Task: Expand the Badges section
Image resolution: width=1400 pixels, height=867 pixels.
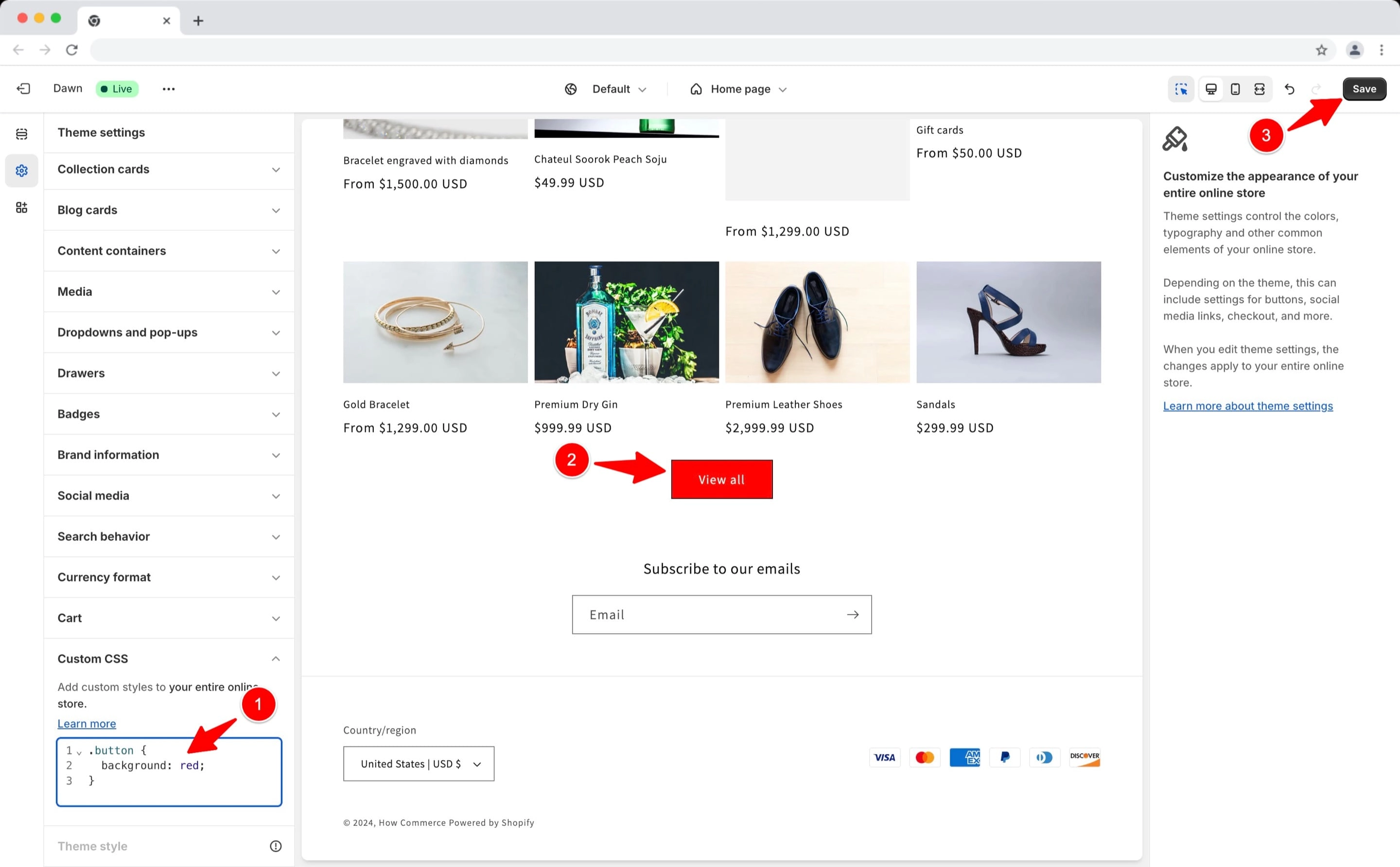Action: click(x=169, y=414)
